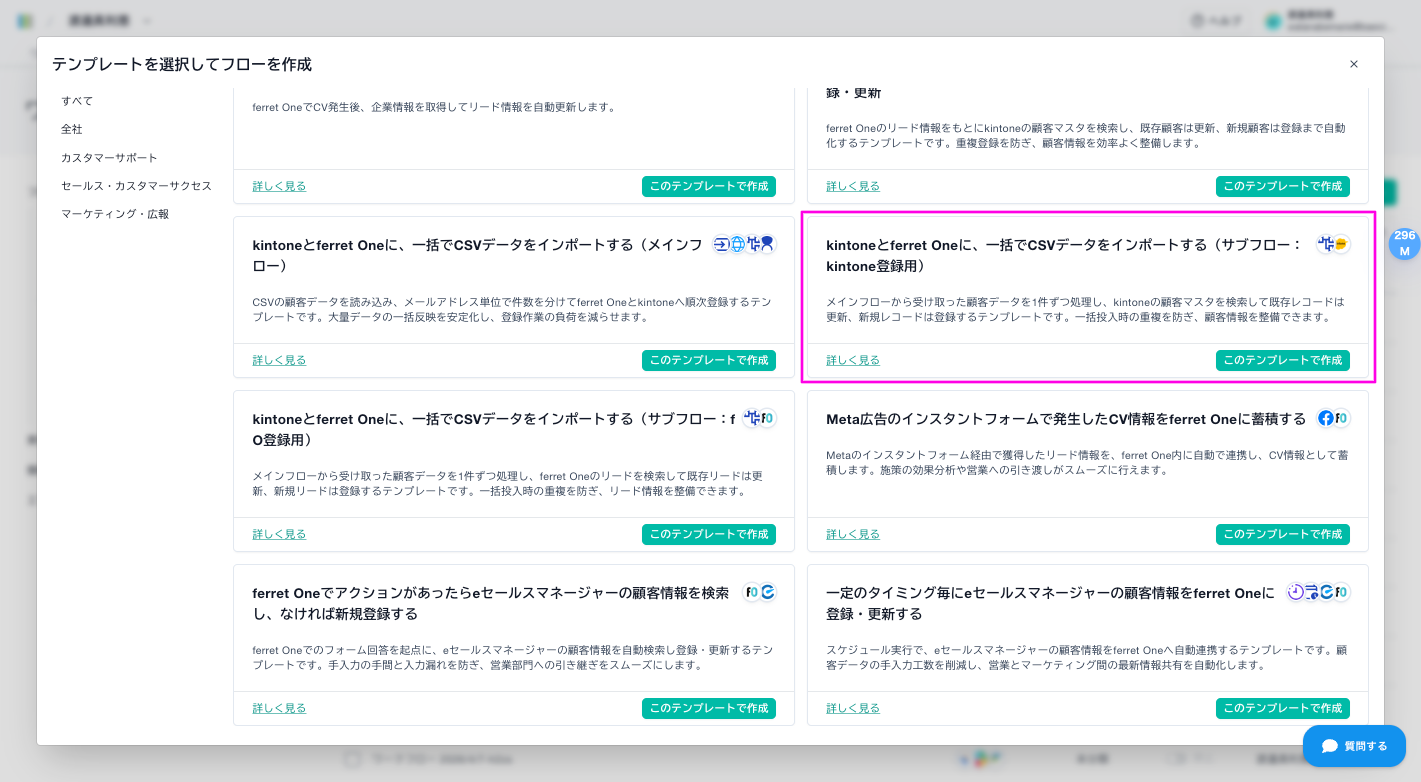Click the login-arrow icon on the メインフロー card
The width and height of the screenshot is (1421, 782).
(x=722, y=244)
